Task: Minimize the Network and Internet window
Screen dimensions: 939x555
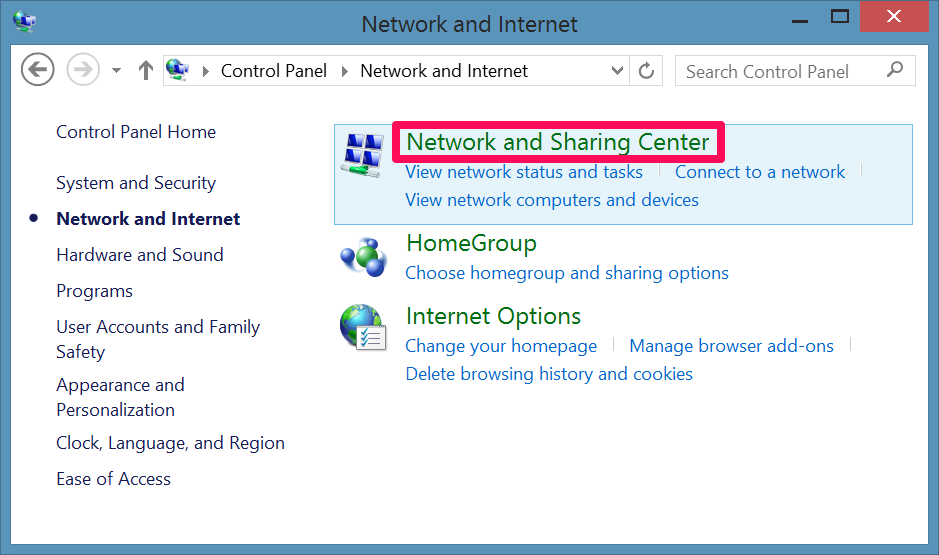Action: [x=800, y=20]
